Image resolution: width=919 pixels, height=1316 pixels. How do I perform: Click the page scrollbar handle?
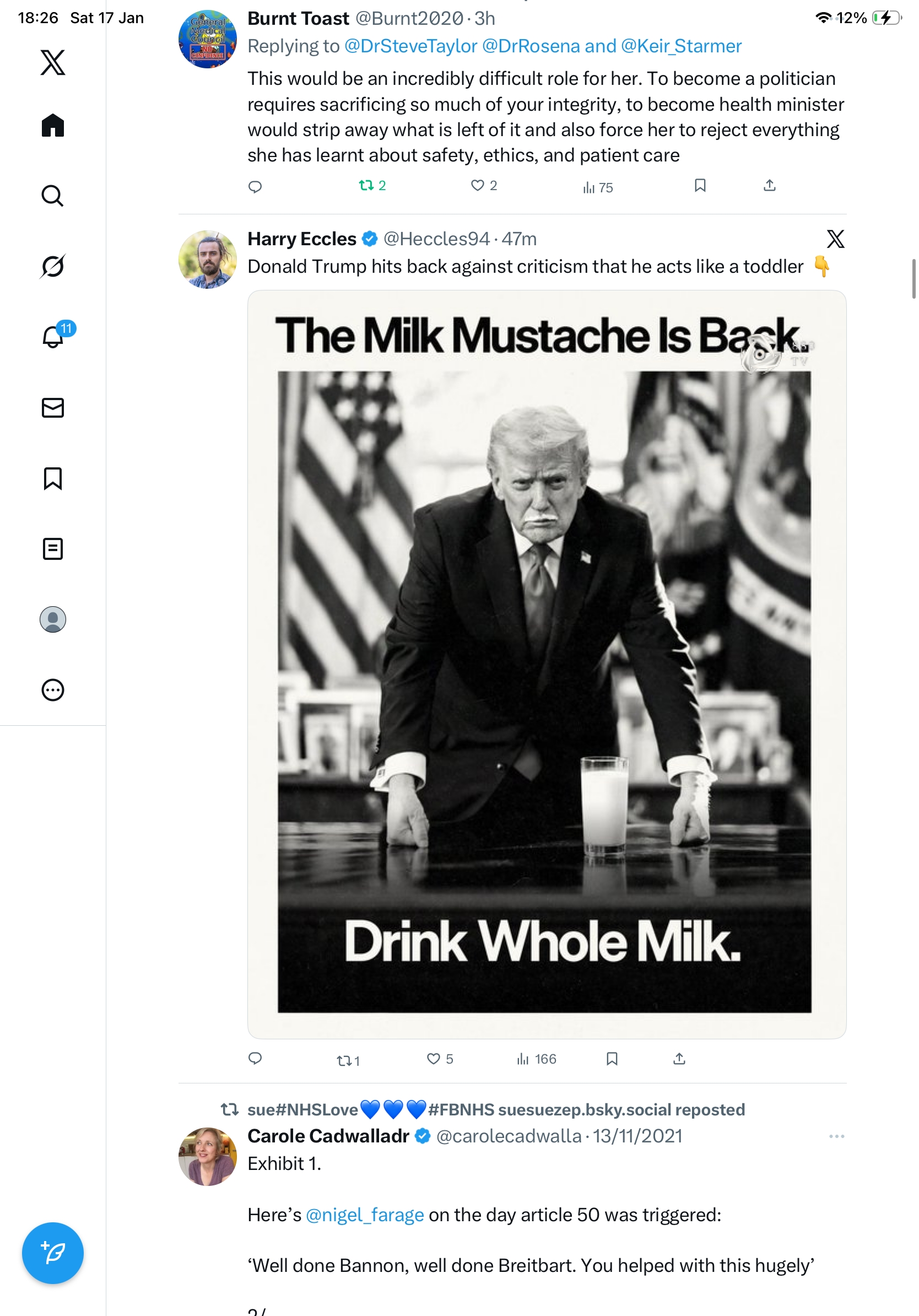click(x=914, y=278)
